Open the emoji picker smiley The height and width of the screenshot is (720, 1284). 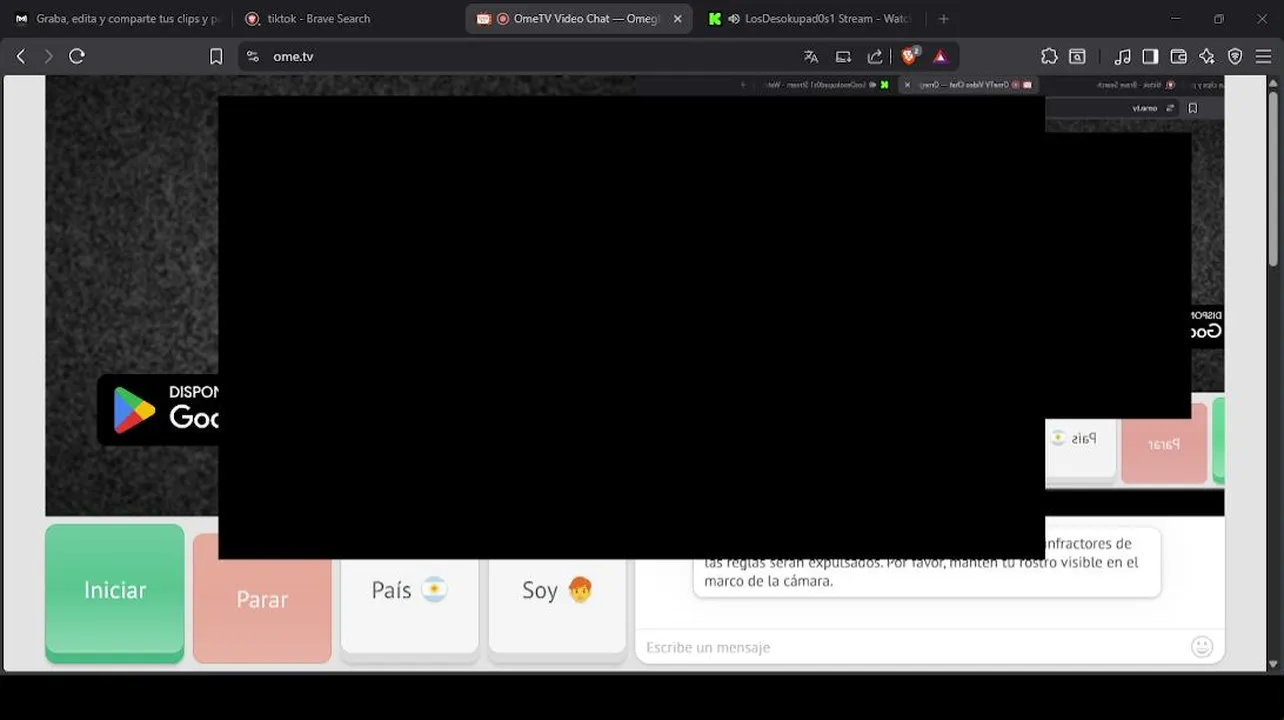[x=1202, y=647]
